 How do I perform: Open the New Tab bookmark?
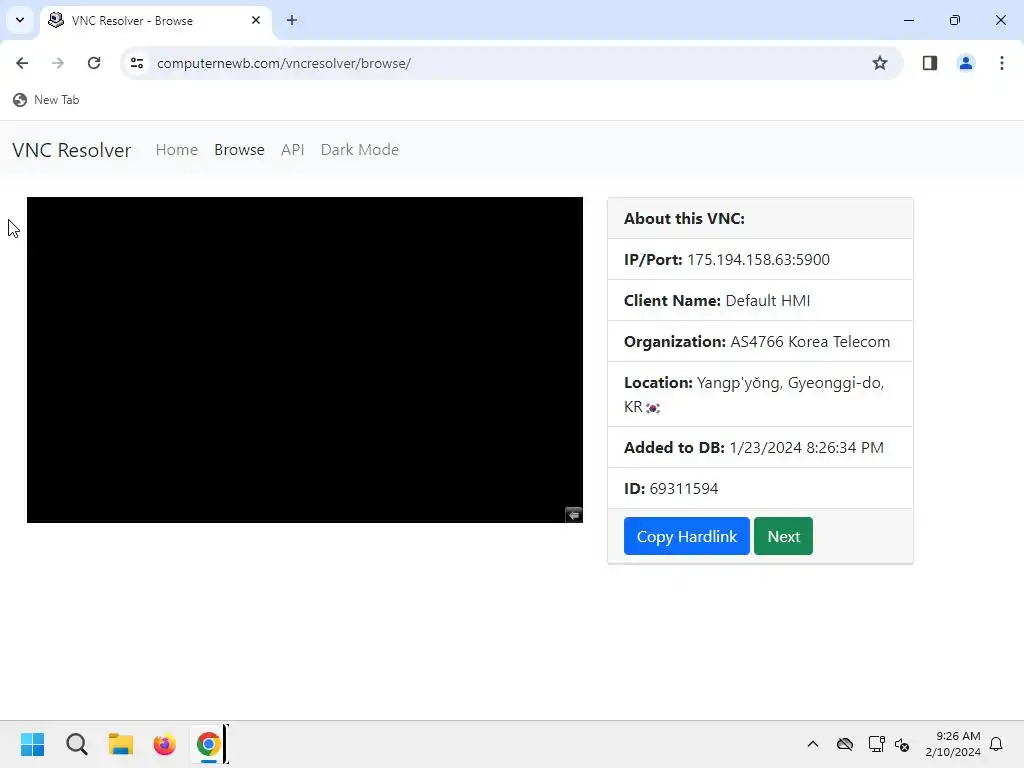tap(46, 100)
